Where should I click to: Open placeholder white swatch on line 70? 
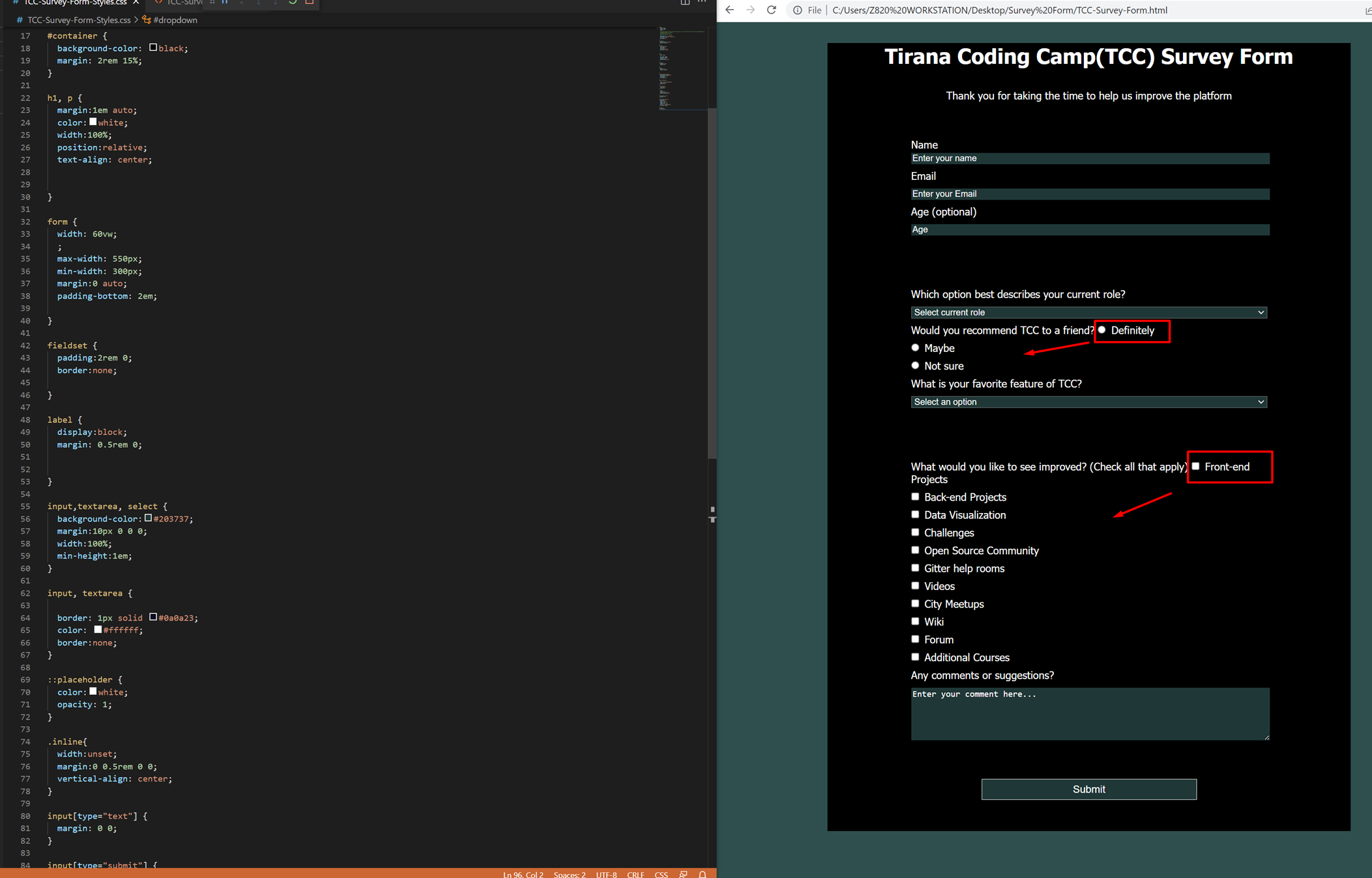[93, 692]
